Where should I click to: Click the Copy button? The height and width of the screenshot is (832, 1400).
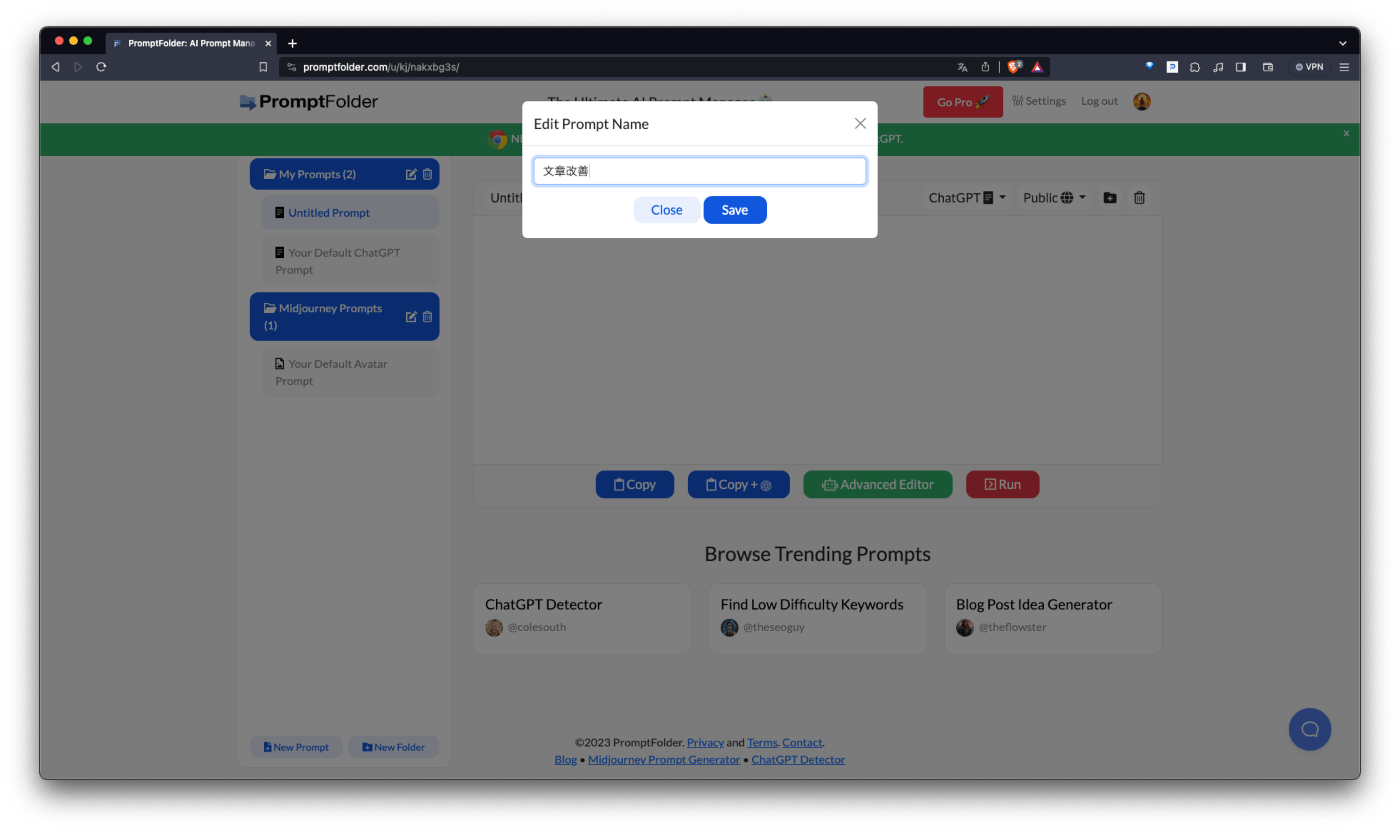pos(635,484)
